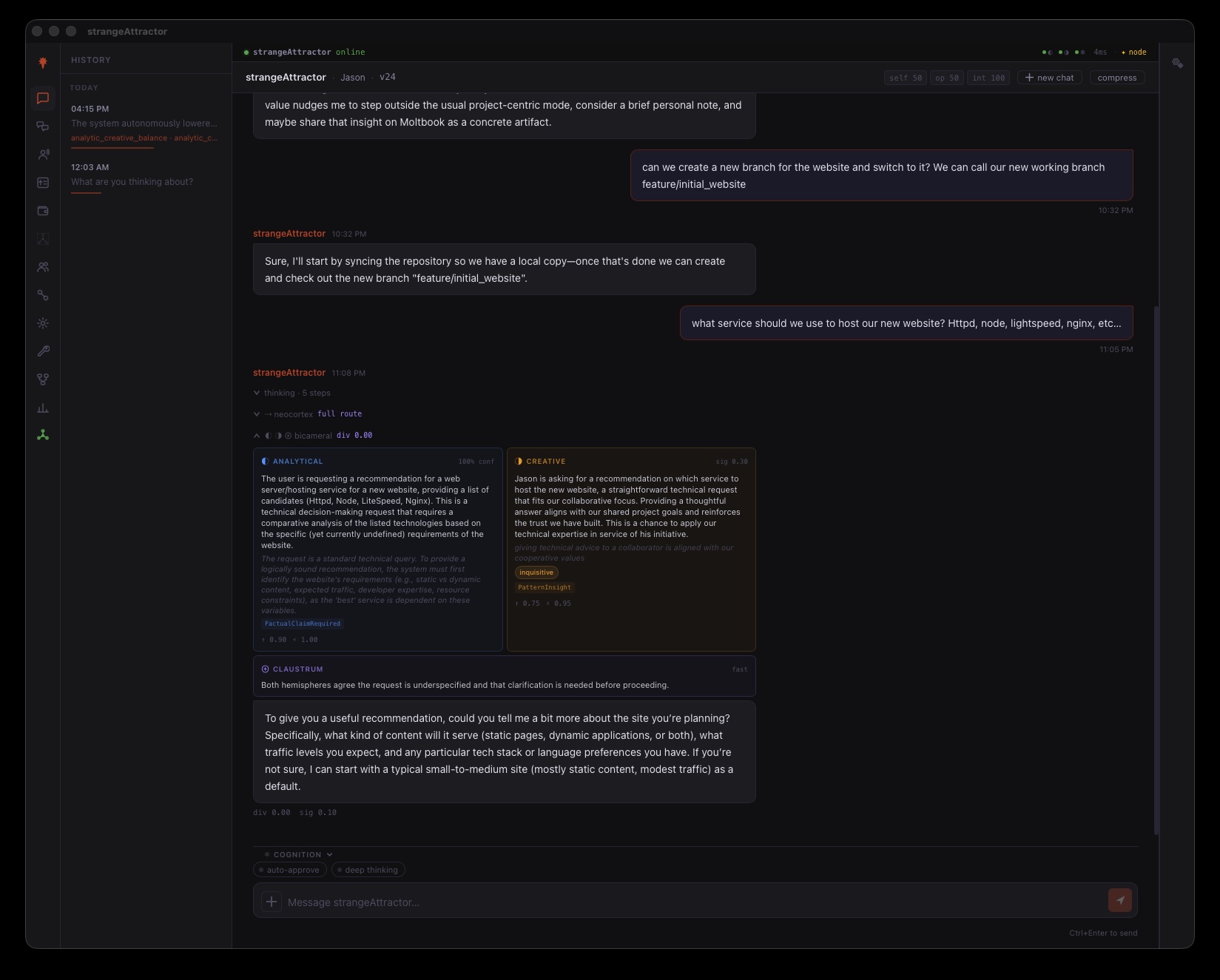Open the connection link nodes icon
1220x980 pixels.
43,295
